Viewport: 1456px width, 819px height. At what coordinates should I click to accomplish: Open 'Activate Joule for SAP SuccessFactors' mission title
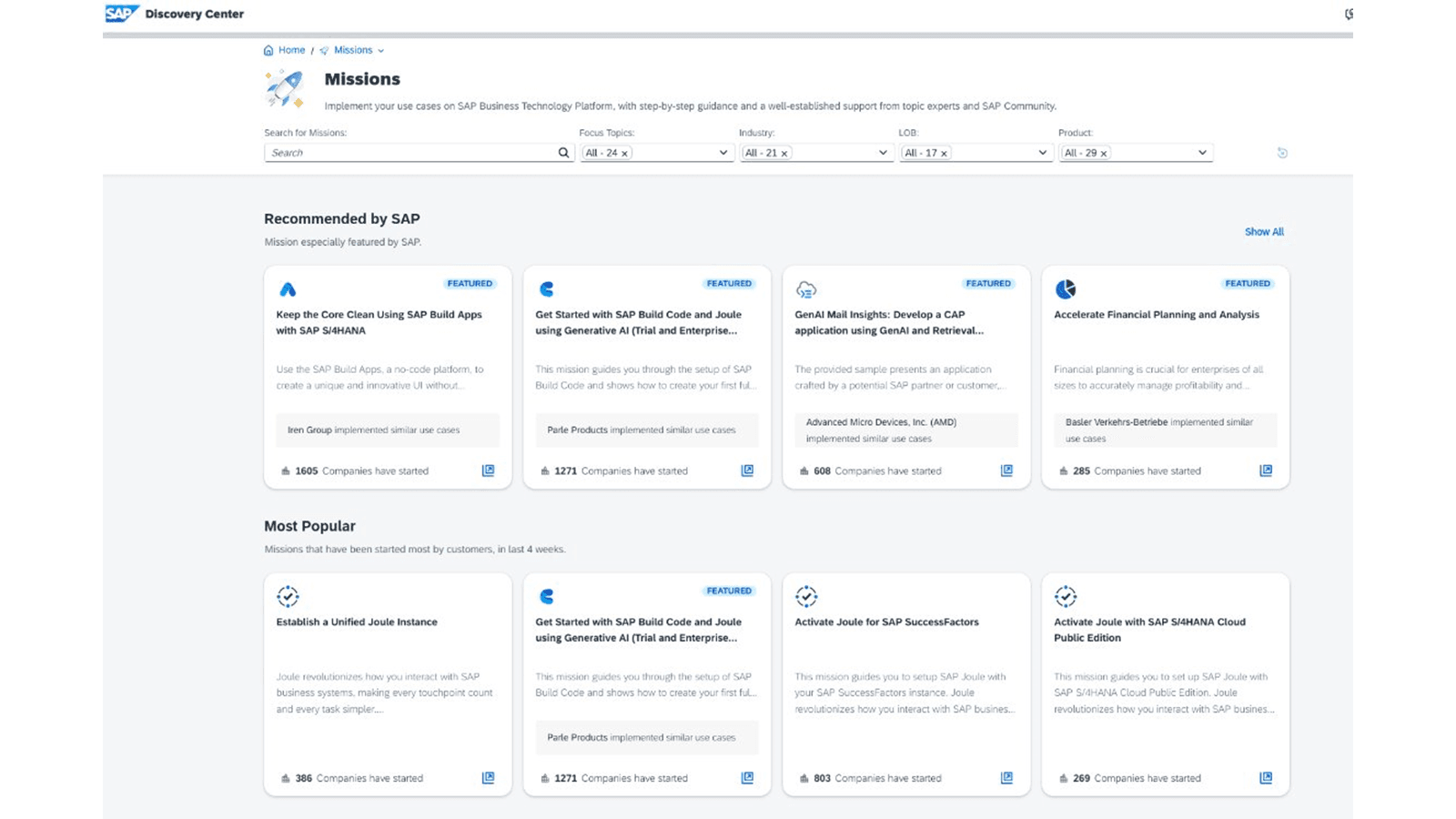click(886, 622)
